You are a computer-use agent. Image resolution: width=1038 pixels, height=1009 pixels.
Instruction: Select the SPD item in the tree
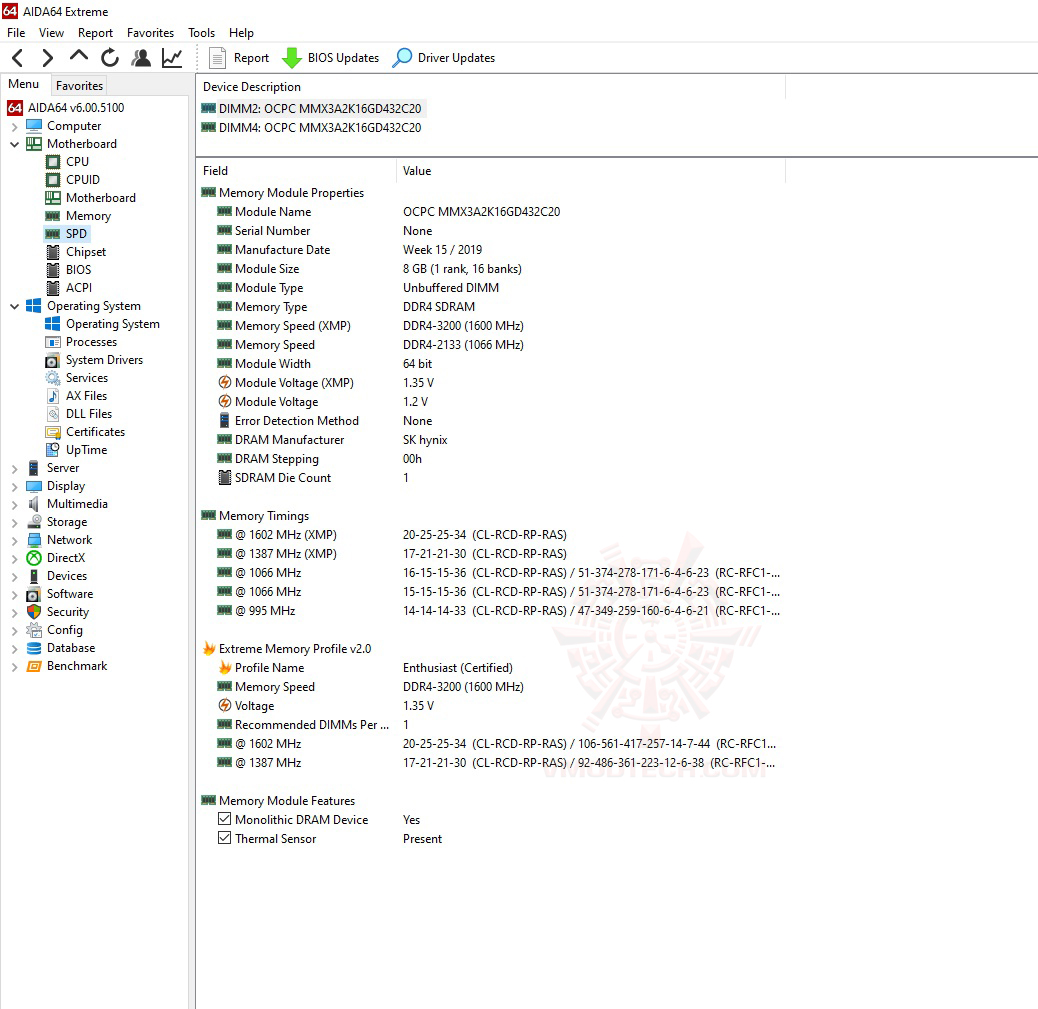pyautogui.click(x=67, y=234)
